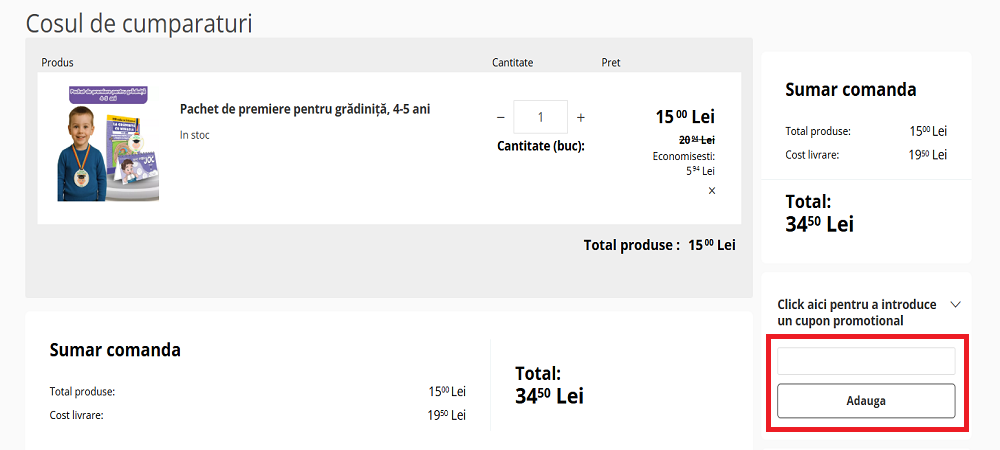Image resolution: width=1000 pixels, height=450 pixels.
Task: Click Sumar comanda heading in right sidebar
Action: [850, 90]
